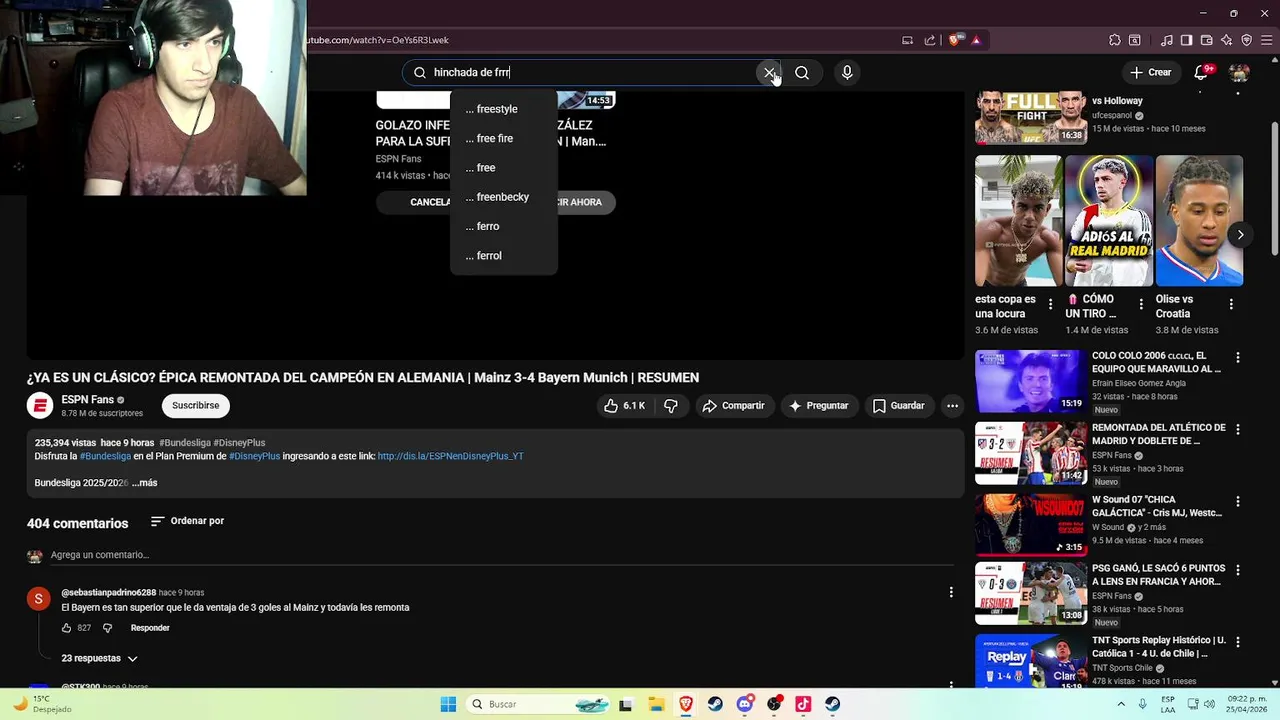This screenshot has width=1280, height=720.
Task: Toggle the browser sidebar panel icon
Action: (1186, 40)
